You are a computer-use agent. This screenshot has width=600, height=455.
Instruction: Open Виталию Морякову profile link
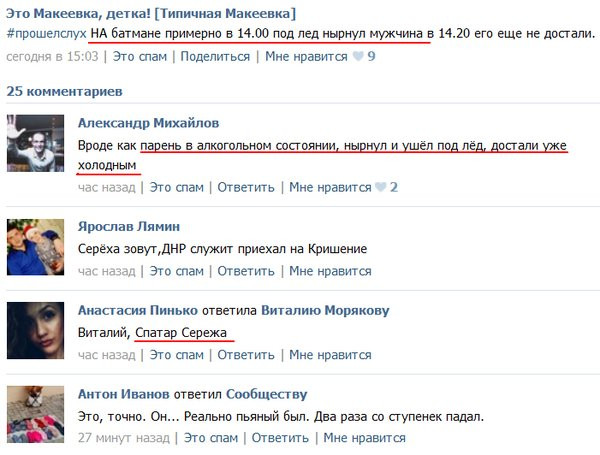[x=325, y=310]
